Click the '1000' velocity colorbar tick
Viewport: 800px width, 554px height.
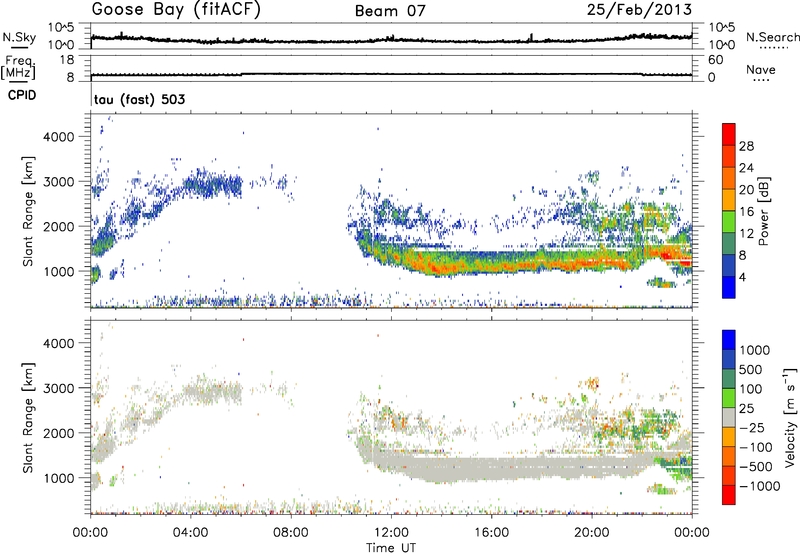pyautogui.click(x=755, y=350)
